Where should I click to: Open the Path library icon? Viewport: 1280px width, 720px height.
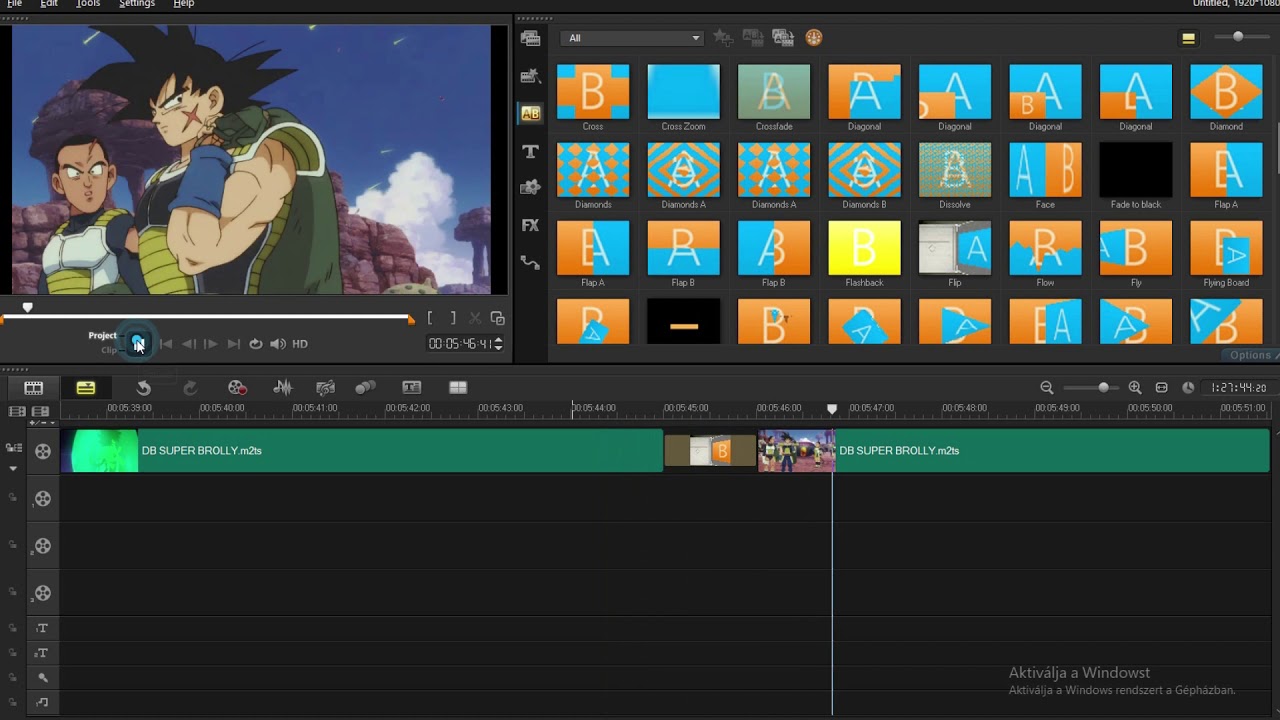coord(530,262)
